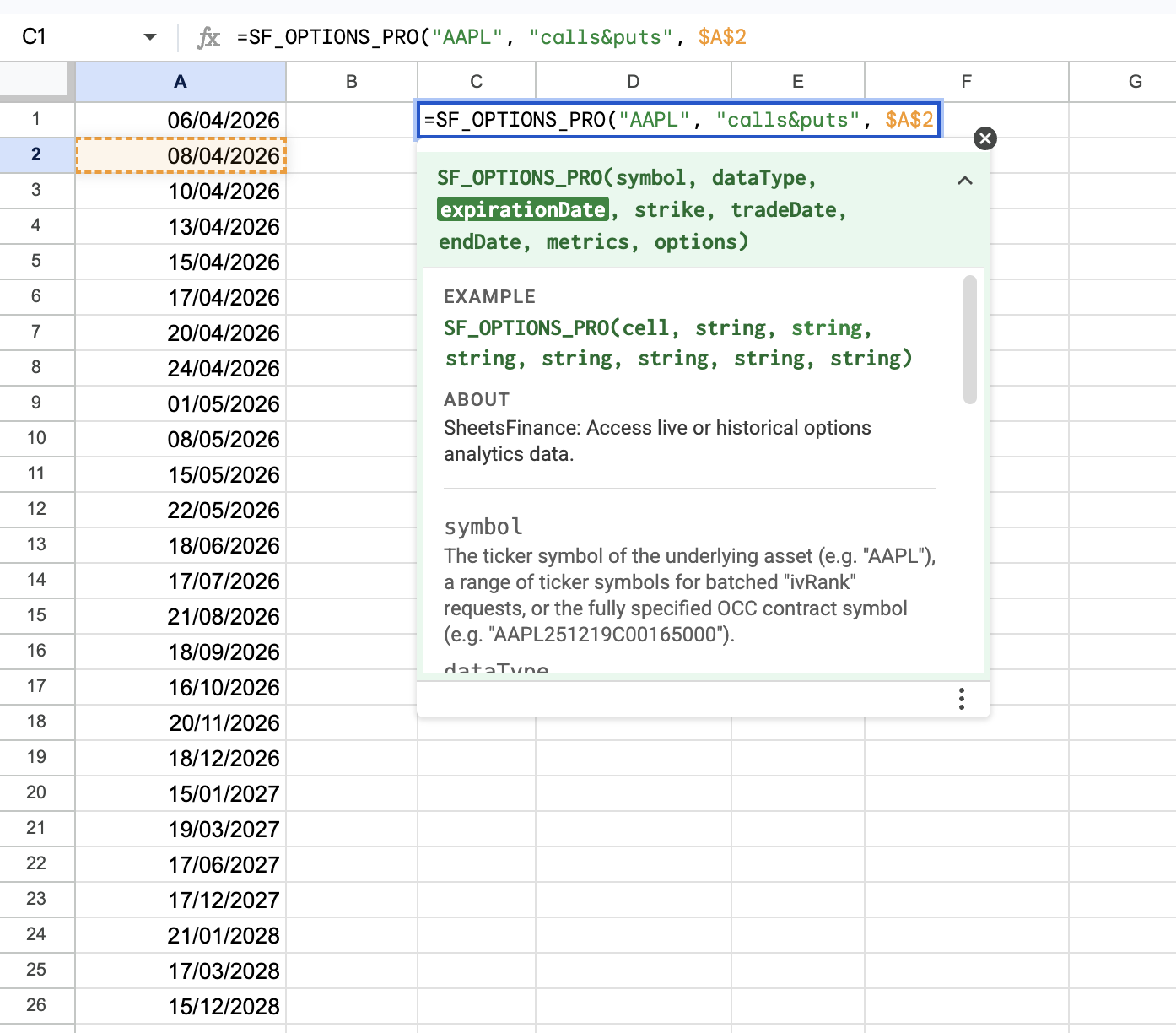Click empty cell B2
This screenshot has height=1033, width=1176.
pos(352,155)
